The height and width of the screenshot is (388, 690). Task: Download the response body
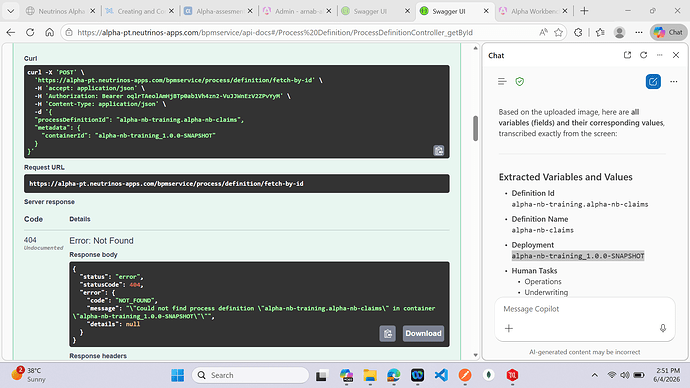coord(423,333)
